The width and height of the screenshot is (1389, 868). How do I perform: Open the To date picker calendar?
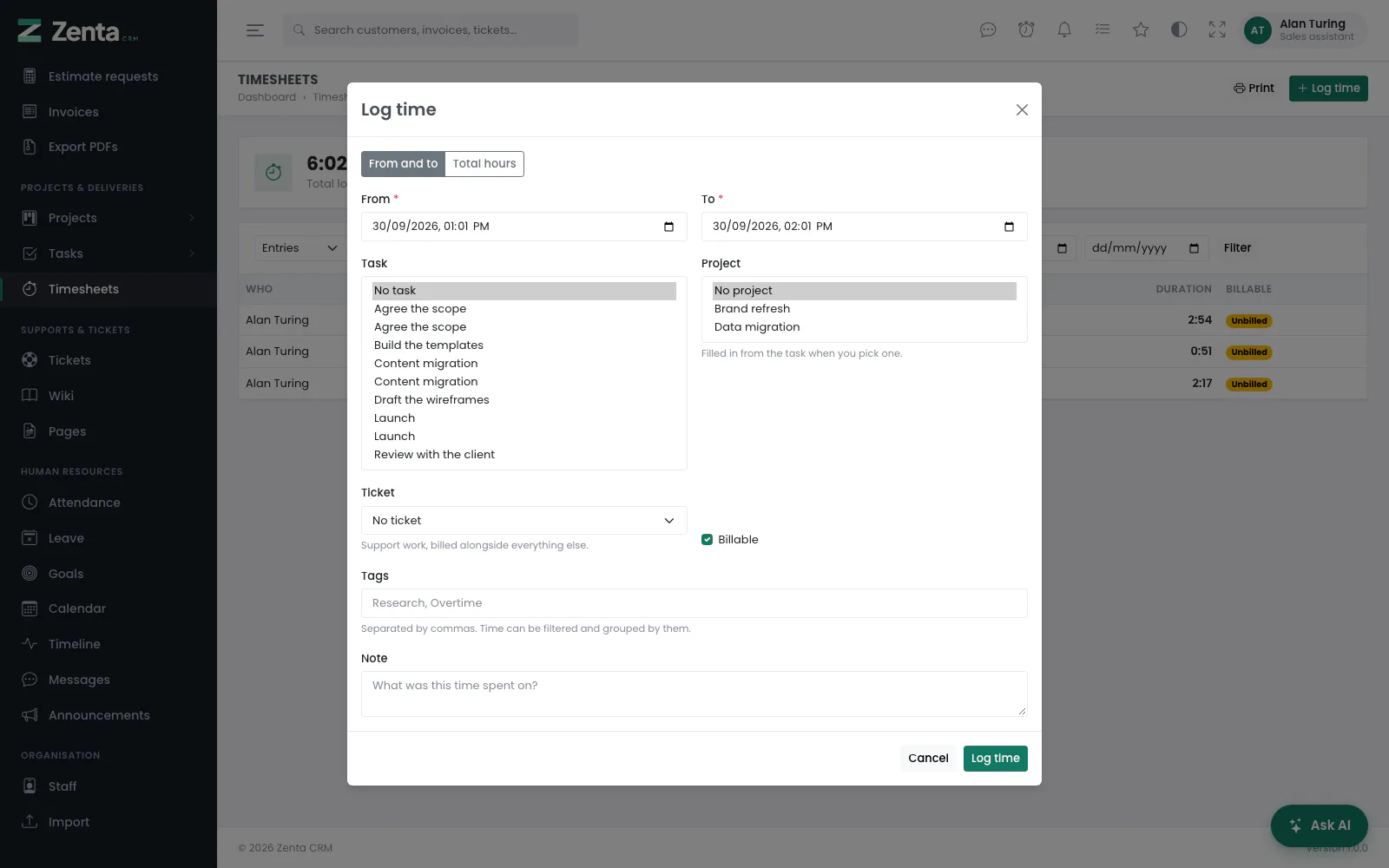[1009, 227]
